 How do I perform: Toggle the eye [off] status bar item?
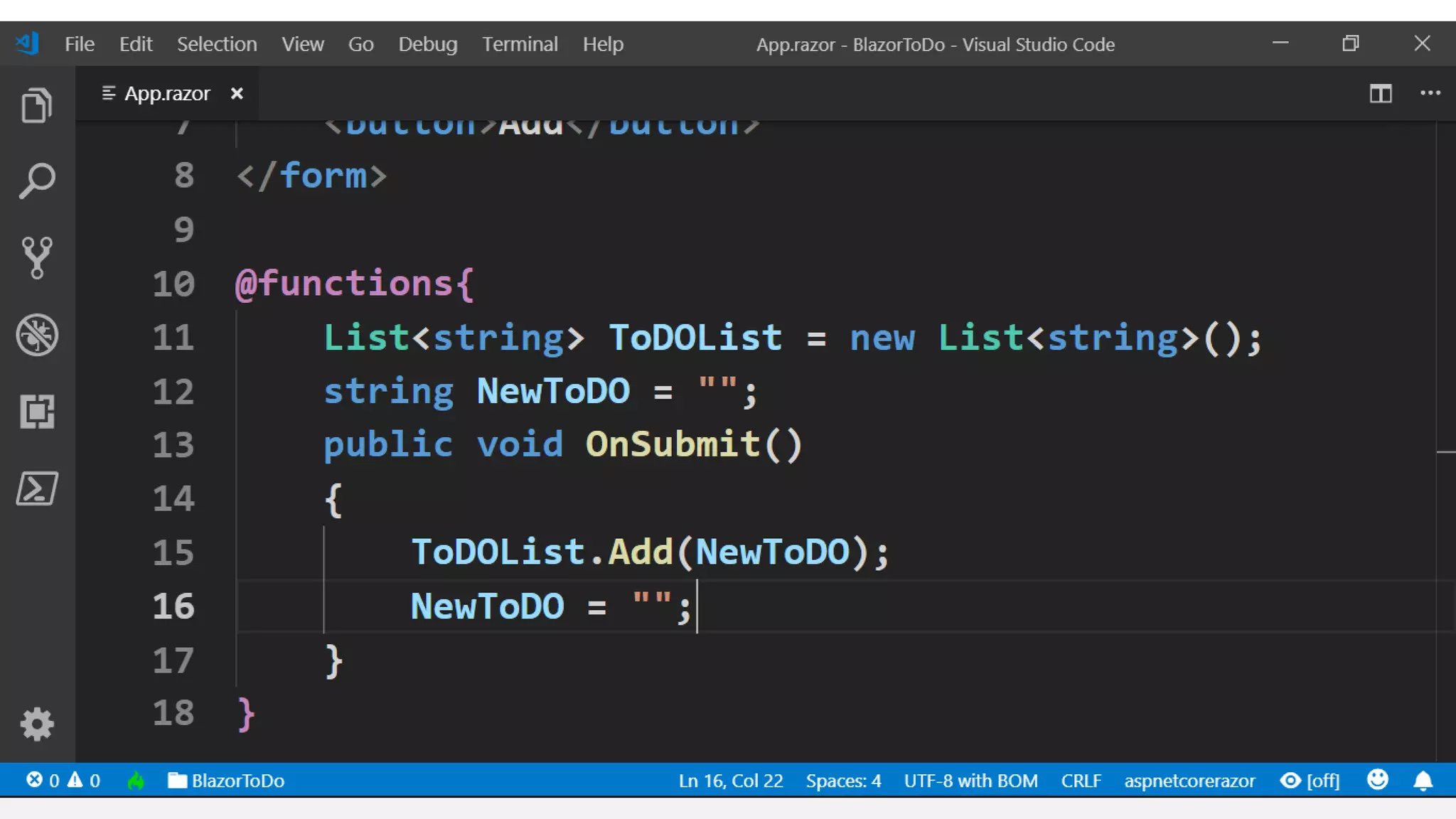coord(1310,781)
